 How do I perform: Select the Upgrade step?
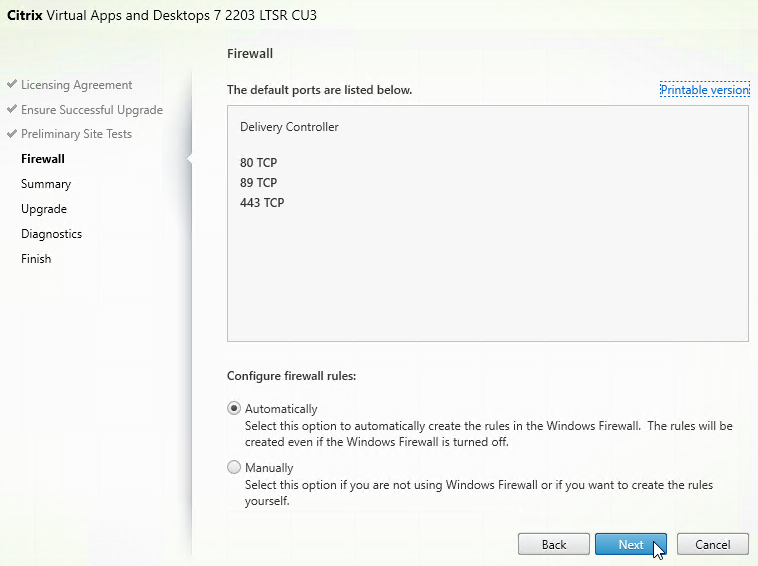(44, 209)
